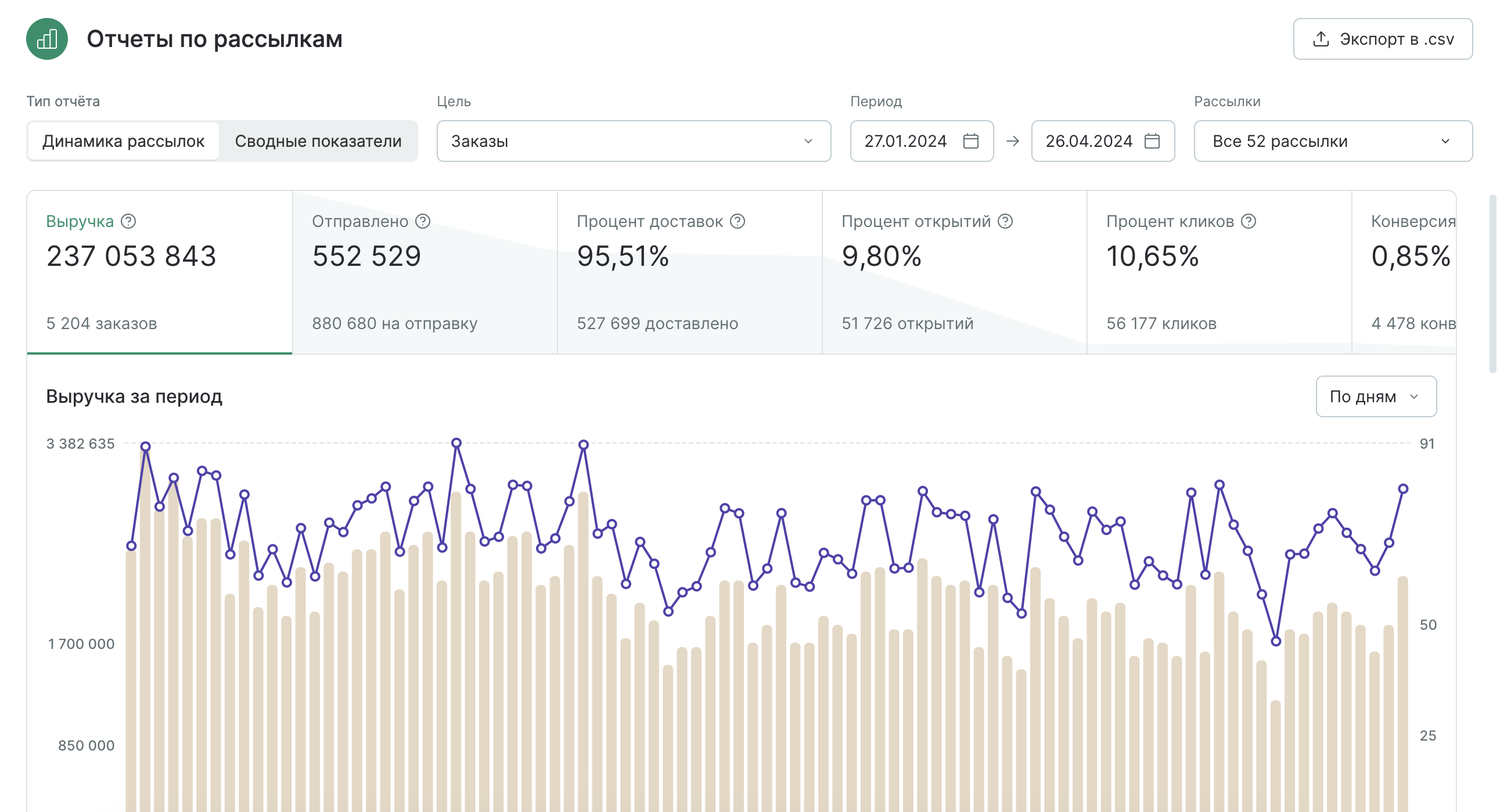Switch to Сводные показатели report type
The height and width of the screenshot is (812, 1500).
click(318, 141)
